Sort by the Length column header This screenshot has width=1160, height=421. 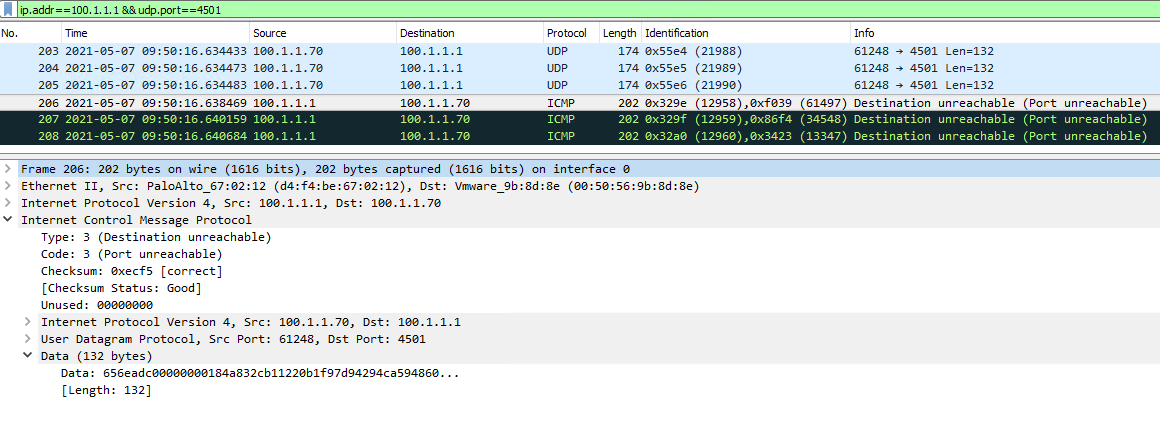(x=620, y=33)
